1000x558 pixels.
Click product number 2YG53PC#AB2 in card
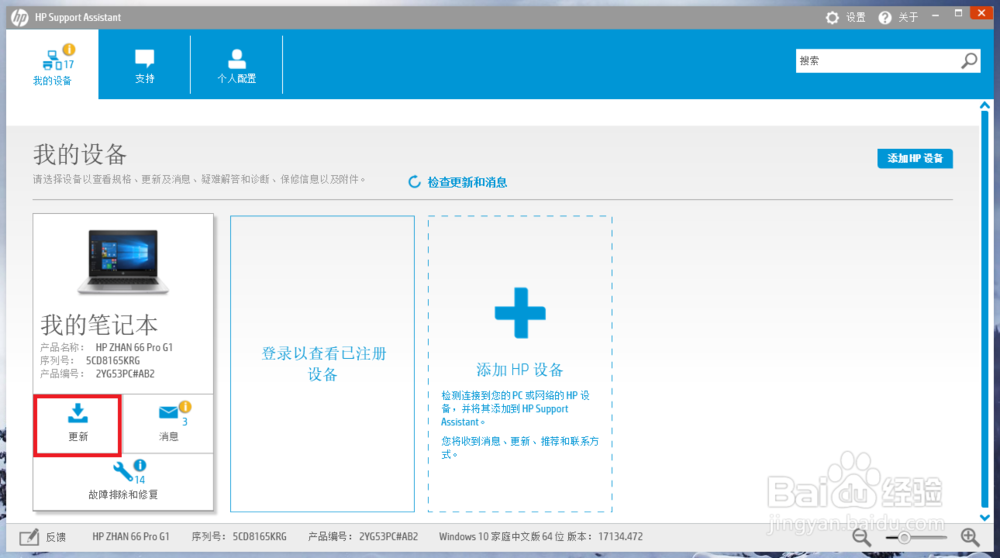point(125,374)
